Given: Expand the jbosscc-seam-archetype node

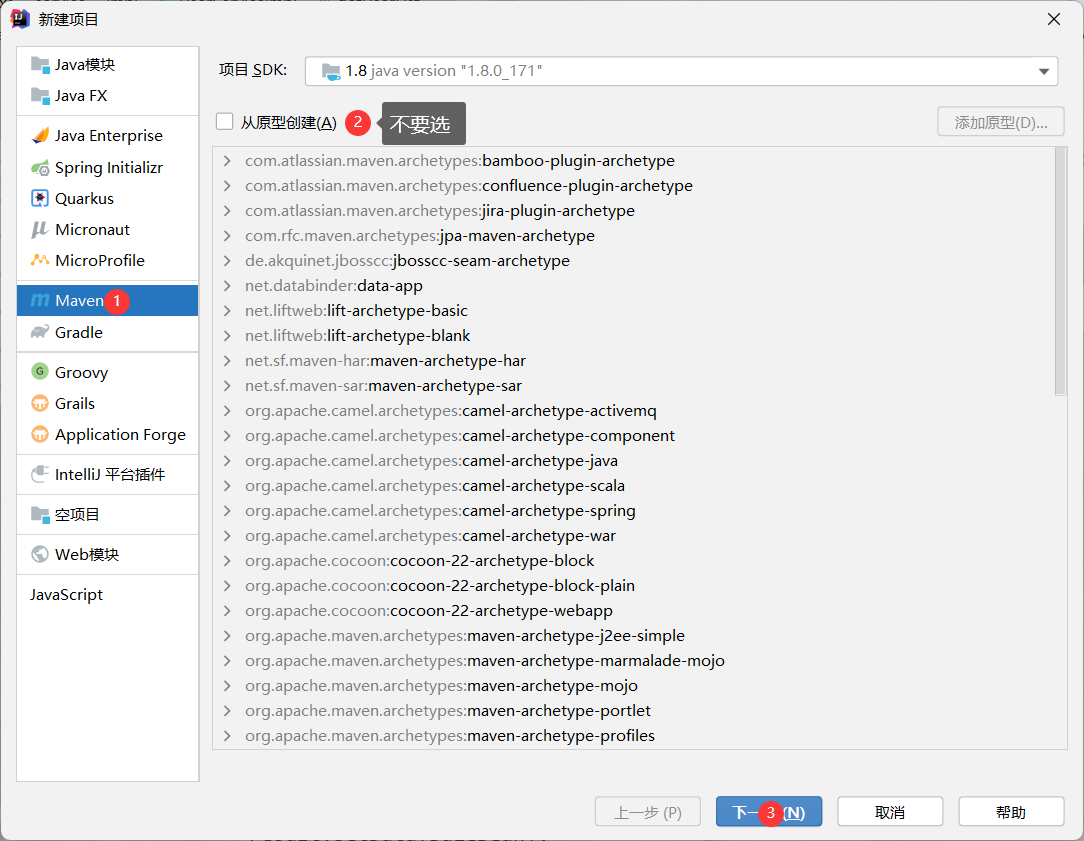Looking at the screenshot, I should click(227, 261).
